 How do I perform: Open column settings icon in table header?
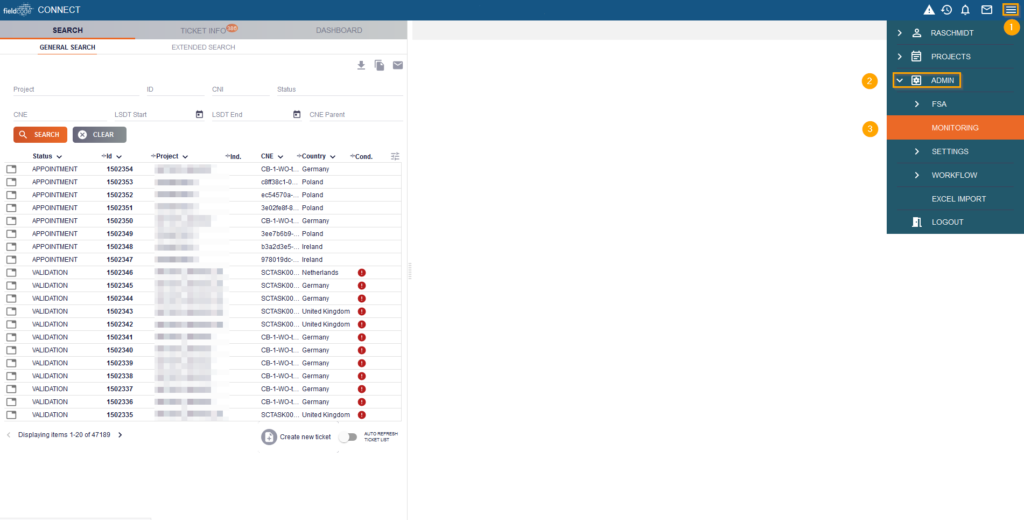pos(395,156)
